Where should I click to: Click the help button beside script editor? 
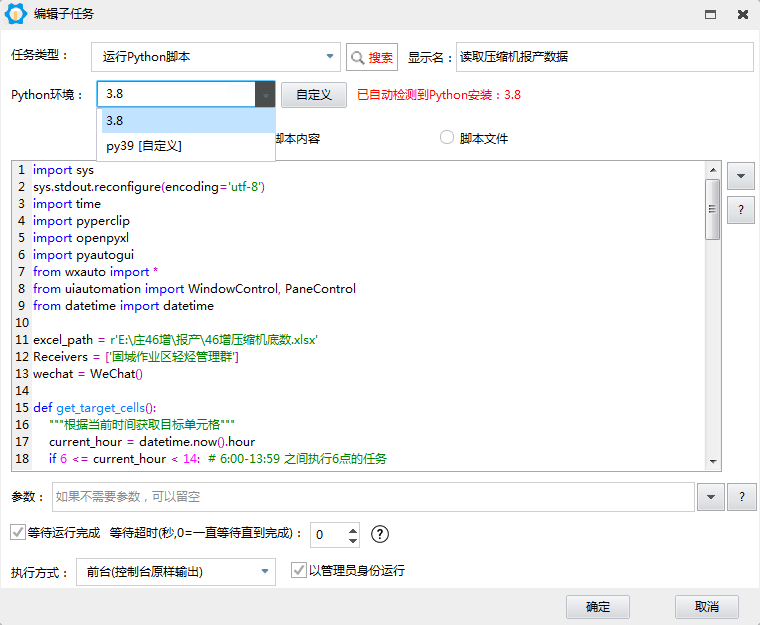tap(740, 209)
